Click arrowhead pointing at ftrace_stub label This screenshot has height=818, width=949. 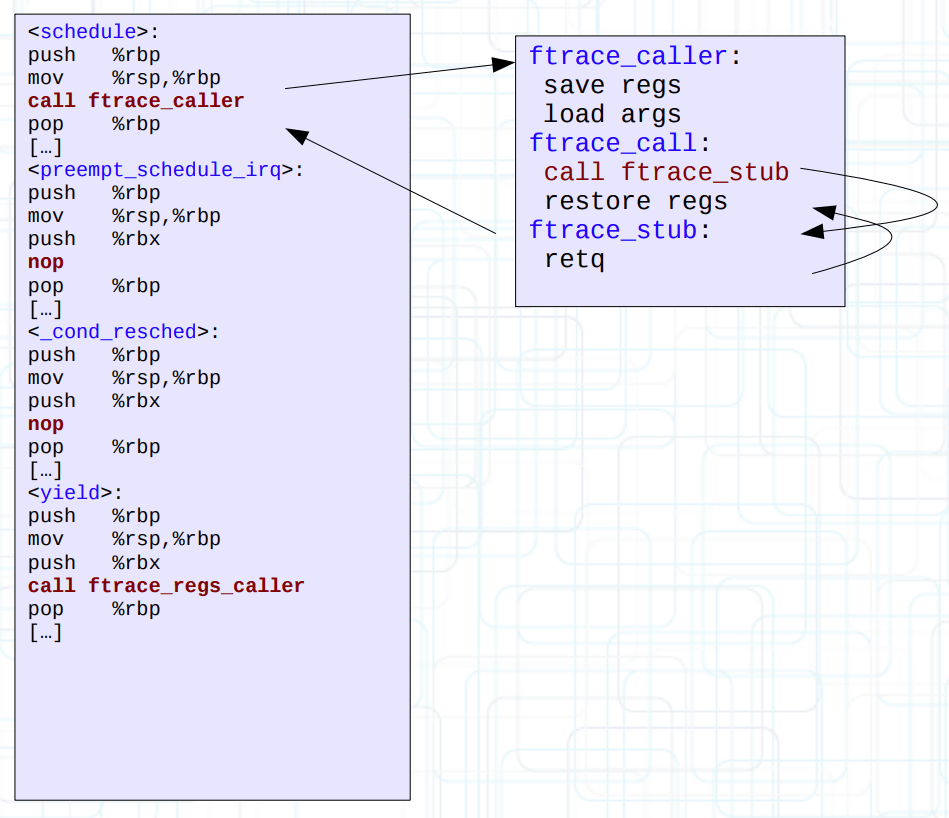pos(814,233)
